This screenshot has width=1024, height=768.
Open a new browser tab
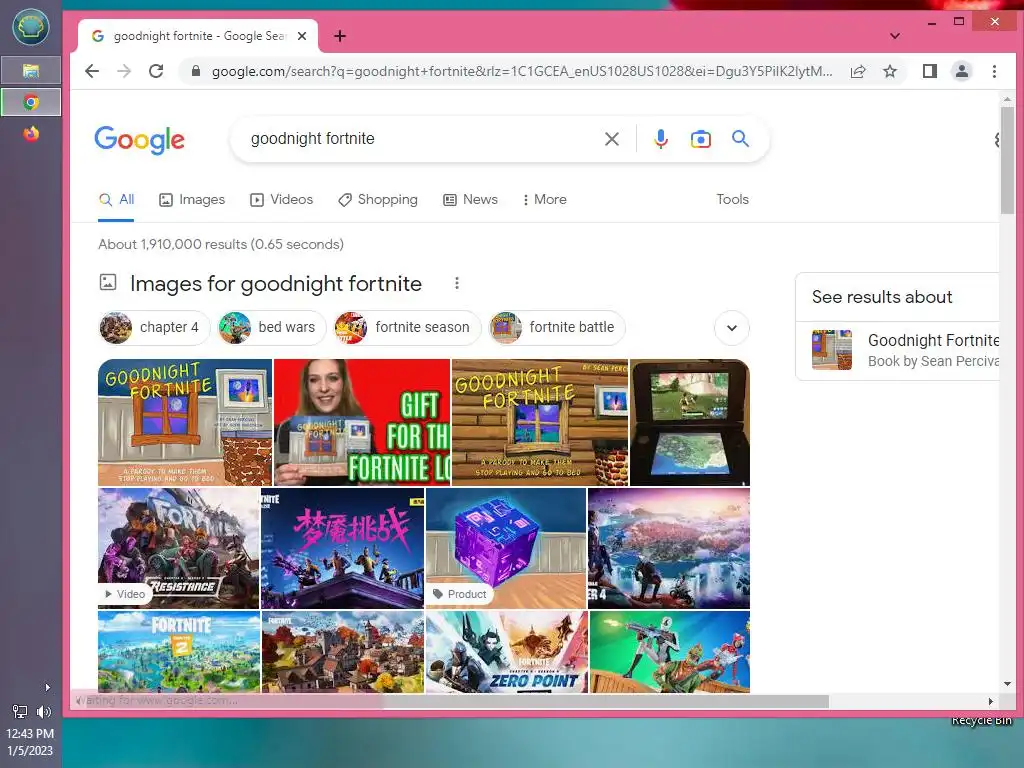(x=340, y=36)
